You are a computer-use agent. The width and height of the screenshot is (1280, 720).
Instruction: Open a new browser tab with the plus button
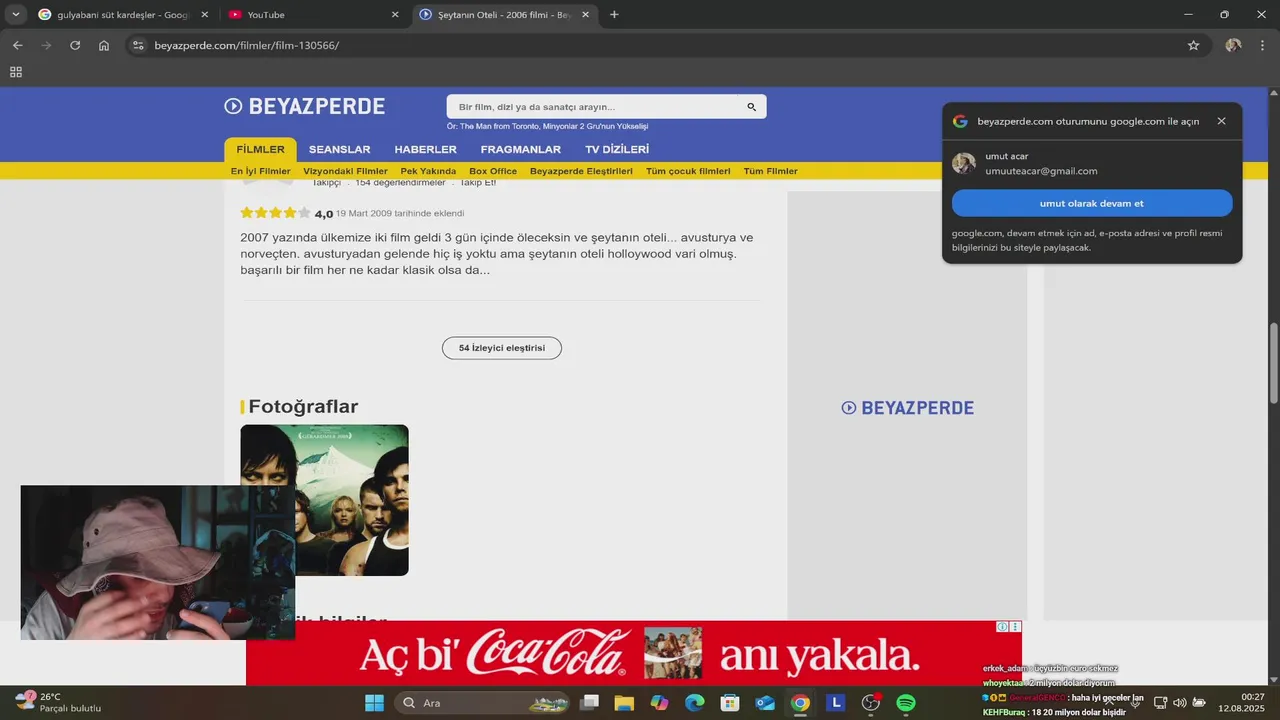coord(614,15)
